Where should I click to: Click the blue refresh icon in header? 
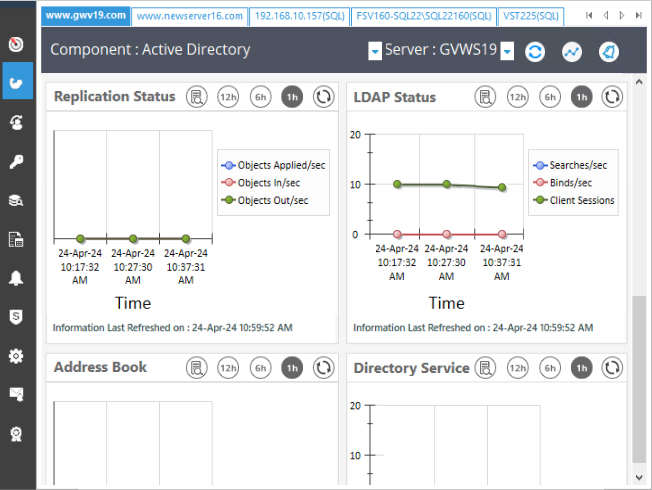click(535, 52)
